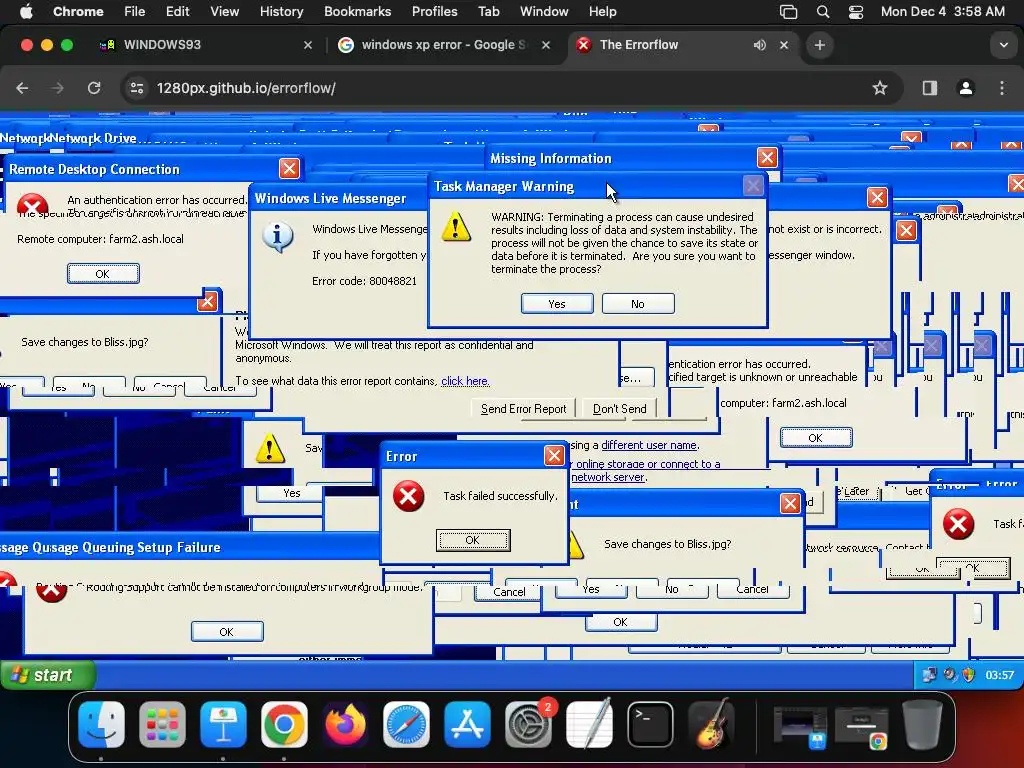Image resolution: width=1024 pixels, height=768 pixels.
Task: Close the Error dialog with Task failed
Action: pos(554,455)
